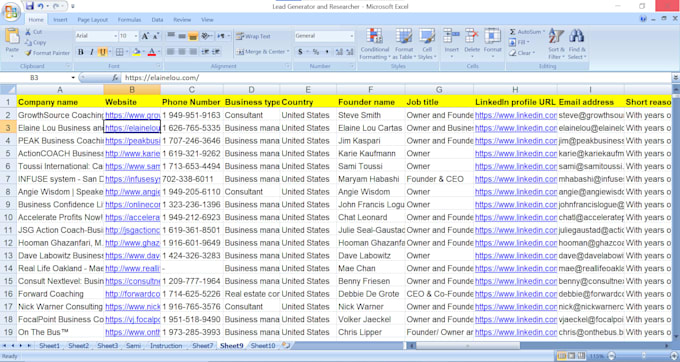
Task: Select the Instruction worksheet tab
Action: (166, 346)
